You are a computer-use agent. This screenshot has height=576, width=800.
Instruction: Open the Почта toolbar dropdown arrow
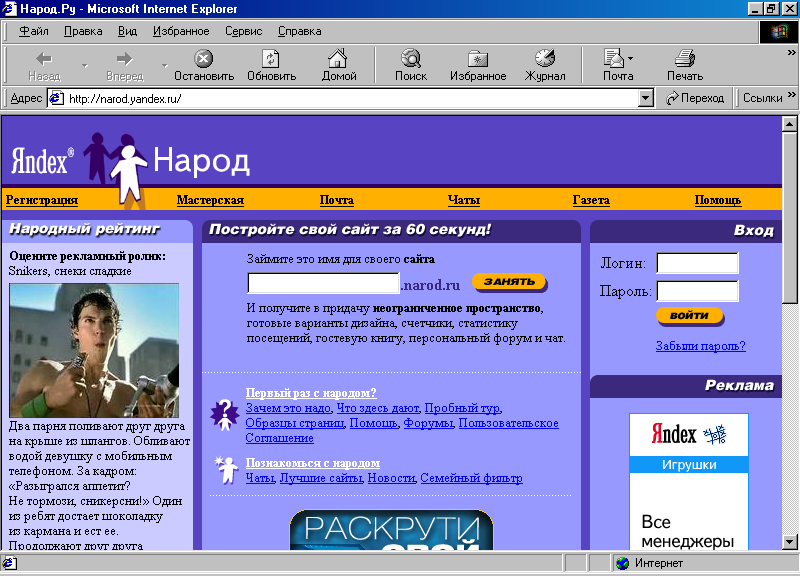[x=631, y=59]
